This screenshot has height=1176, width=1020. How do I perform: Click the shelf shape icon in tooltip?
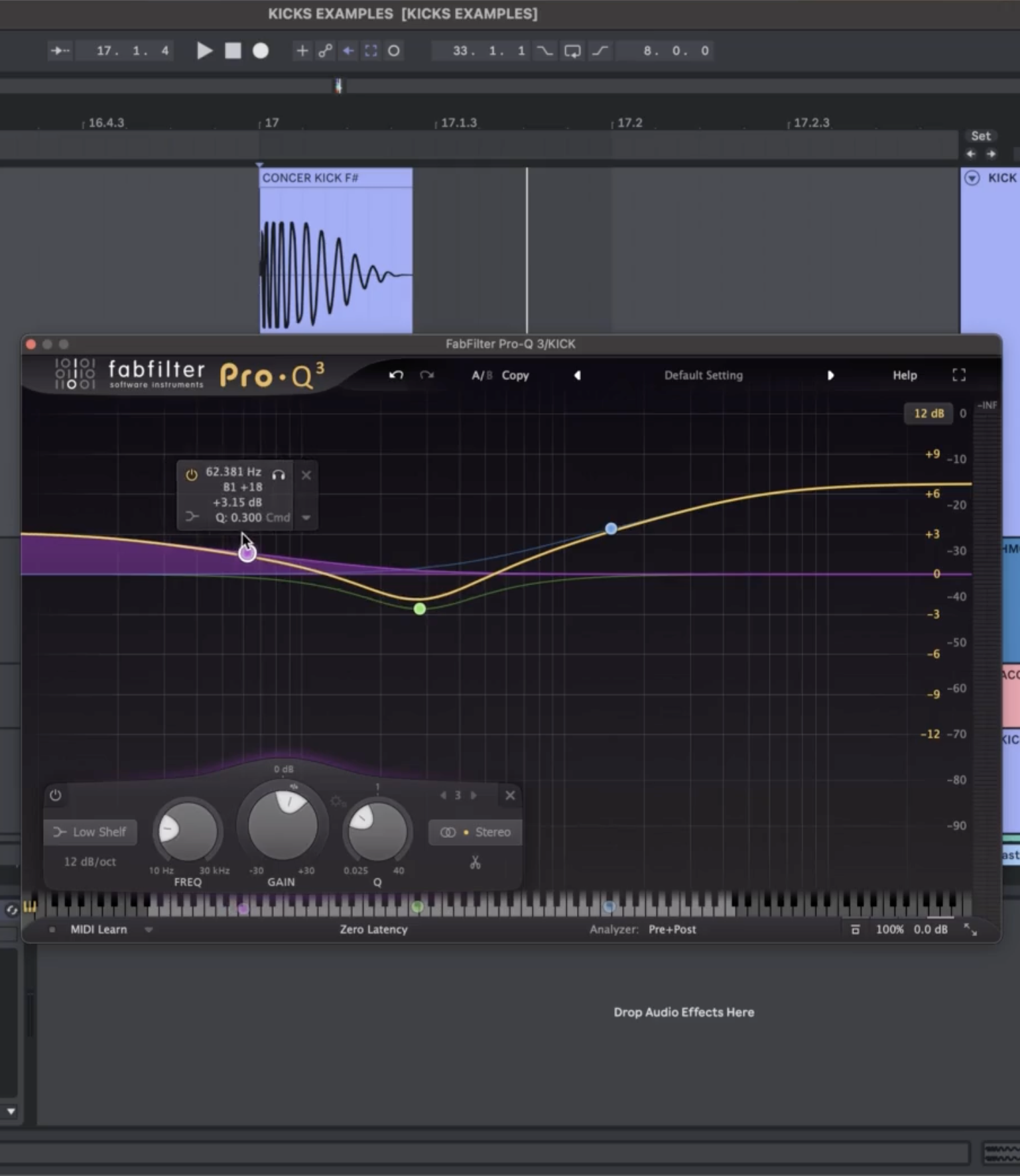(x=192, y=516)
